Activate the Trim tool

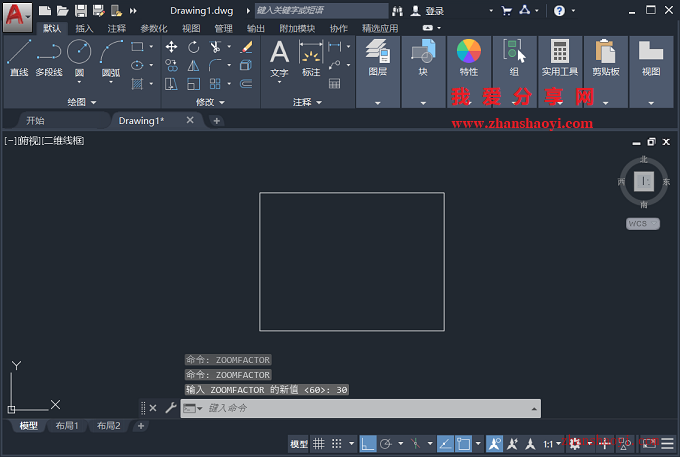(215, 46)
